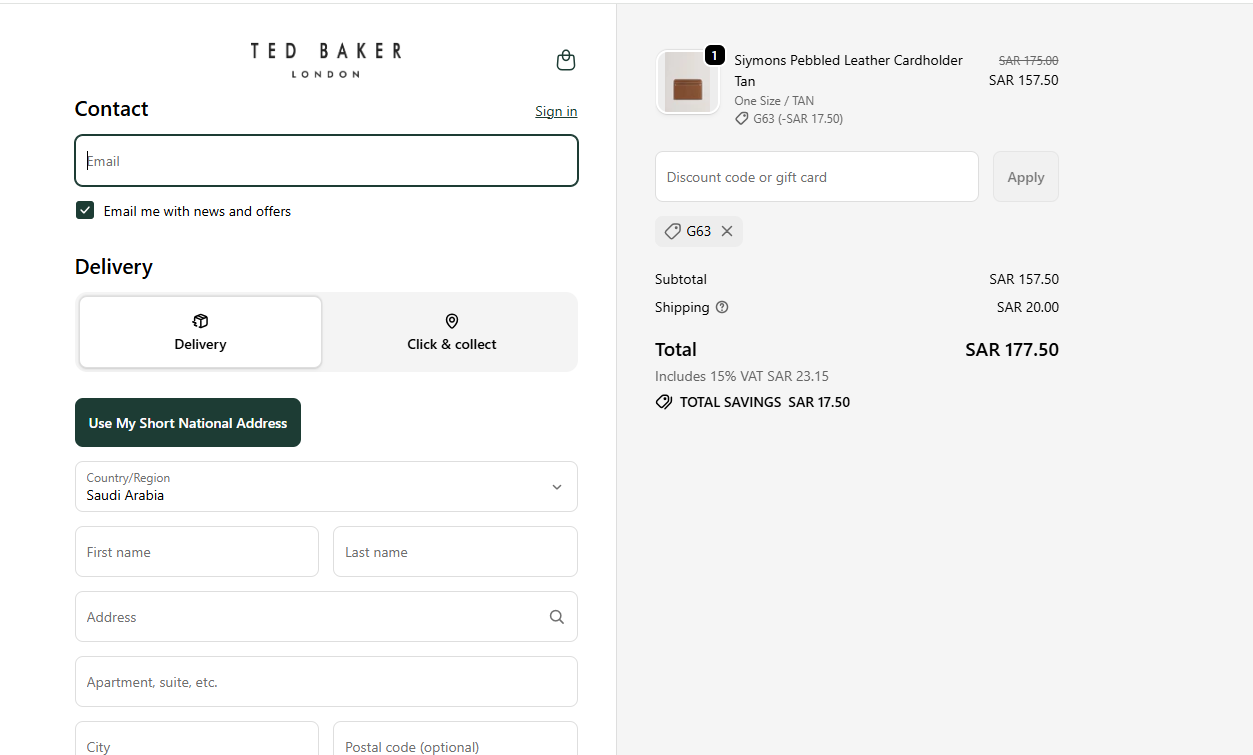Uncheck Email me with news and offers
This screenshot has width=1253, height=755.
pos(85,210)
